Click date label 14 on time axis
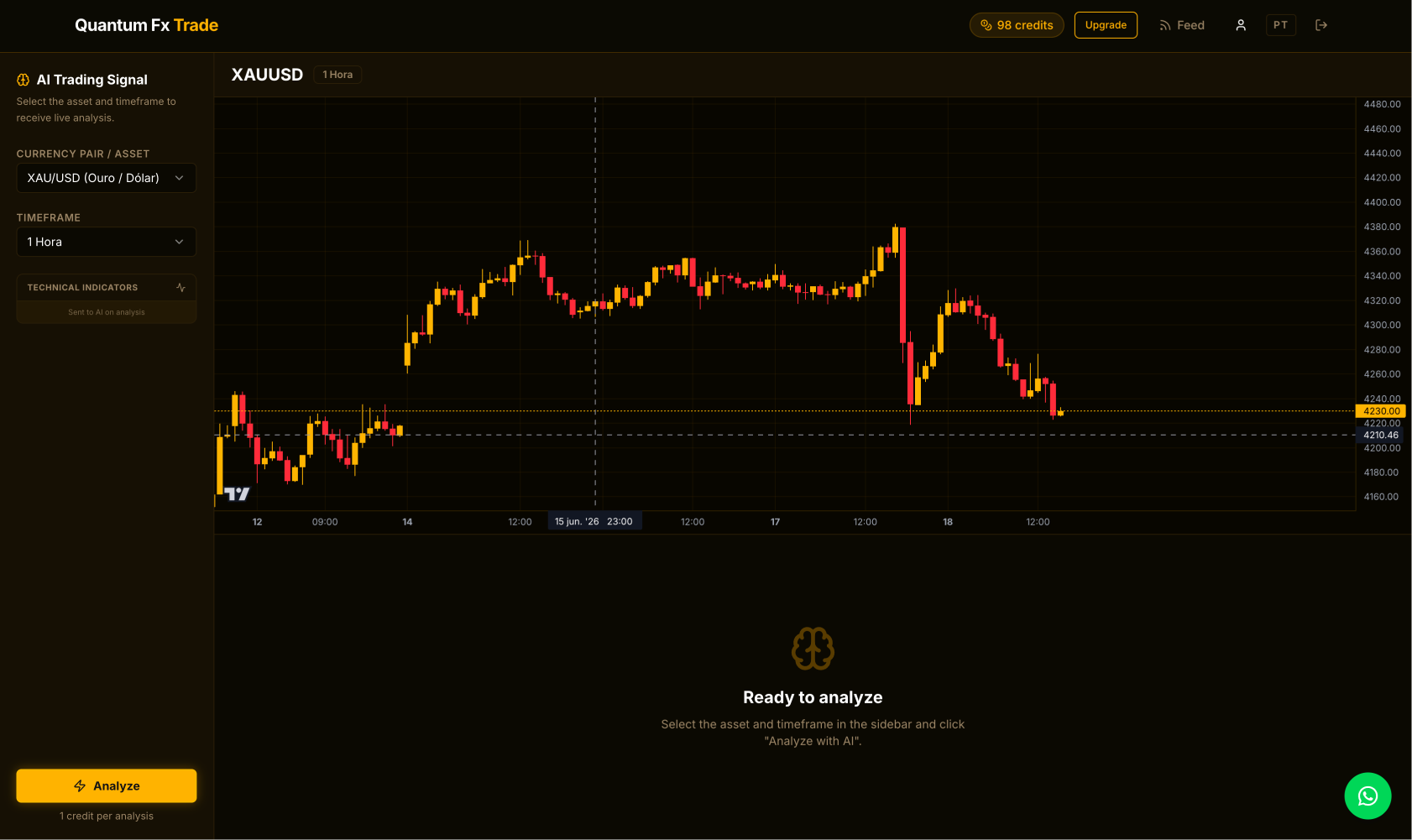Screen dimensions: 1412x840 407,522
